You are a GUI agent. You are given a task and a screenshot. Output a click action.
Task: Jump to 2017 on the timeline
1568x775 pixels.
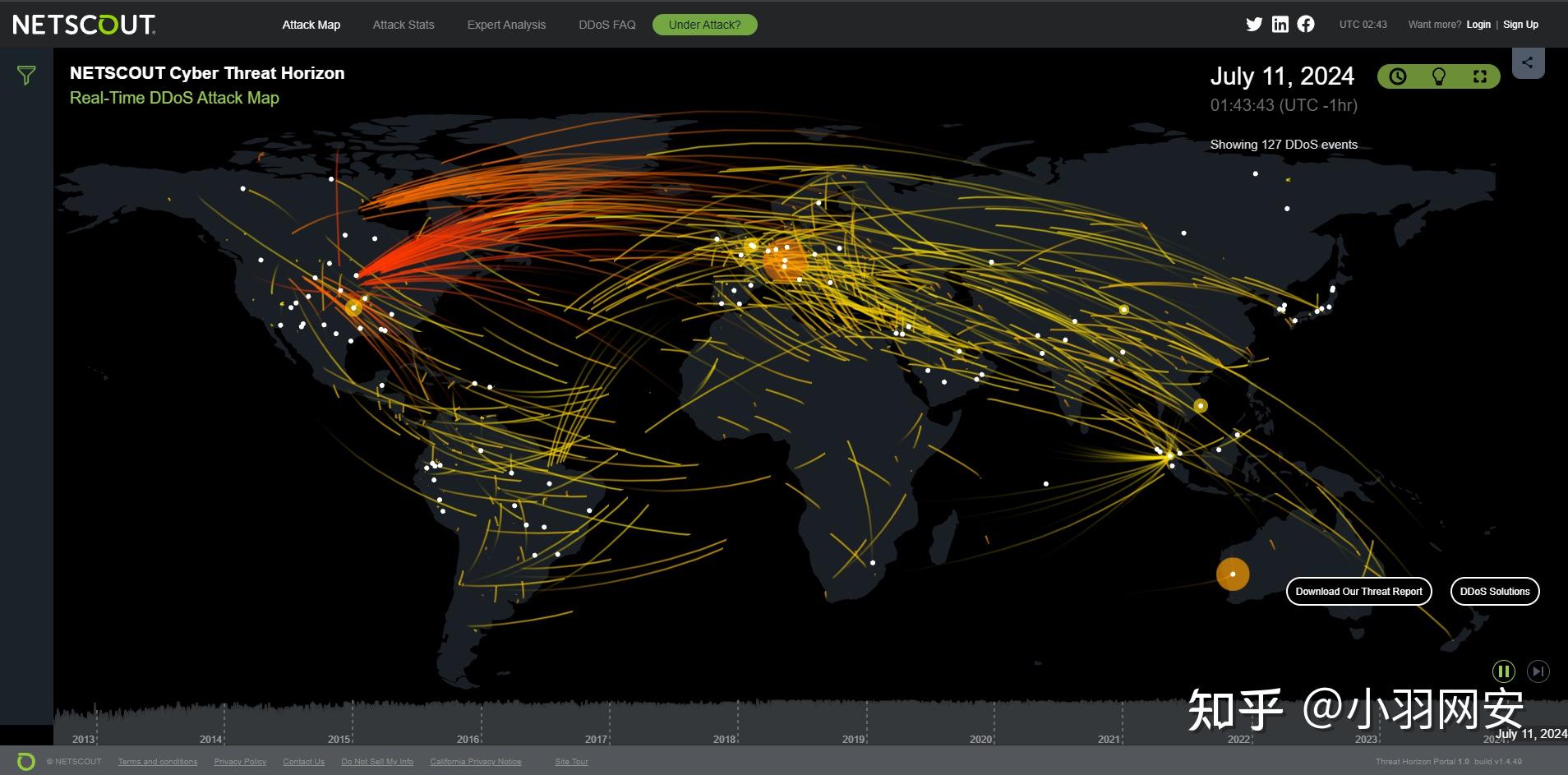(x=597, y=739)
